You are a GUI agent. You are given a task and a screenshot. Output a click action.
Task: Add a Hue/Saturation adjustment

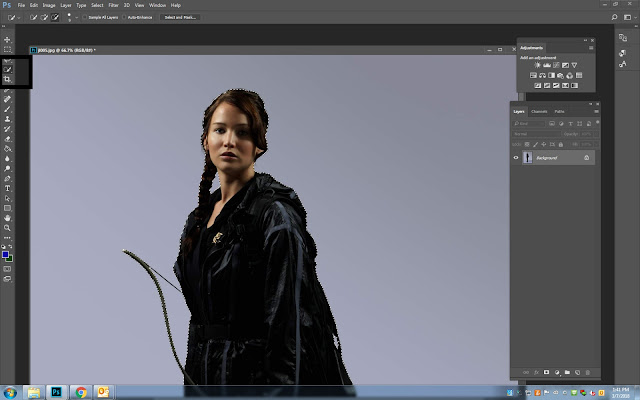pyautogui.click(x=533, y=76)
